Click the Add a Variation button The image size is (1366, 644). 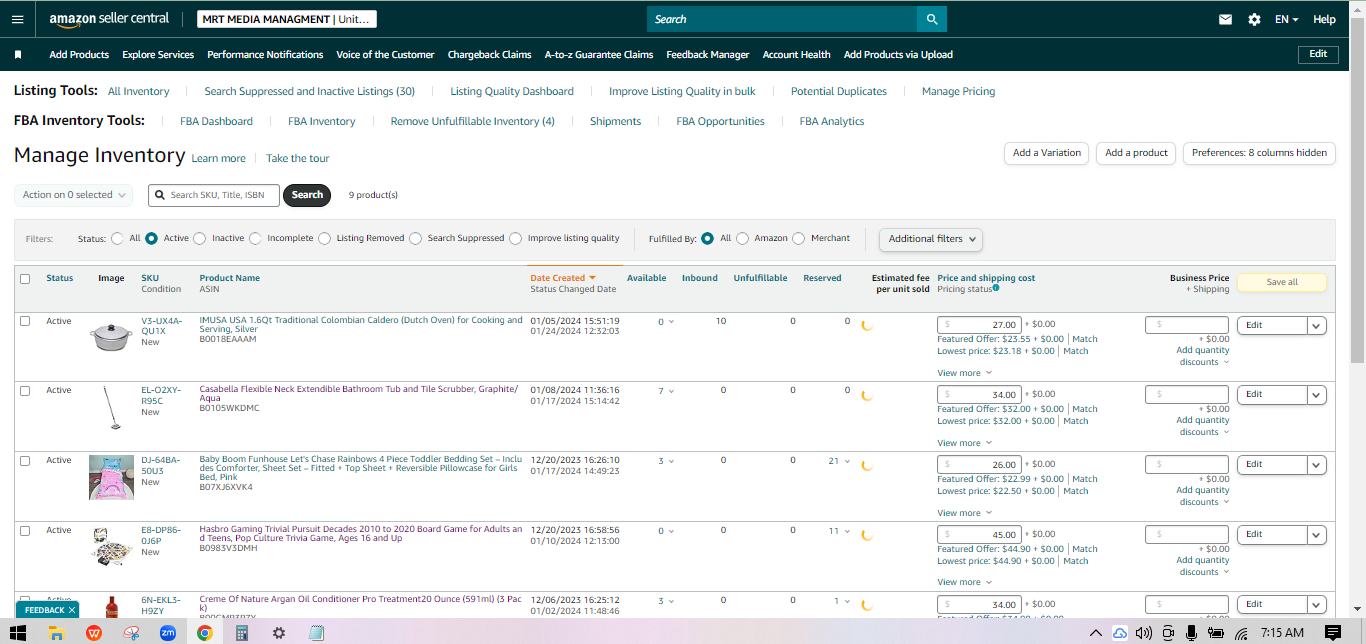pyautogui.click(x=1046, y=153)
